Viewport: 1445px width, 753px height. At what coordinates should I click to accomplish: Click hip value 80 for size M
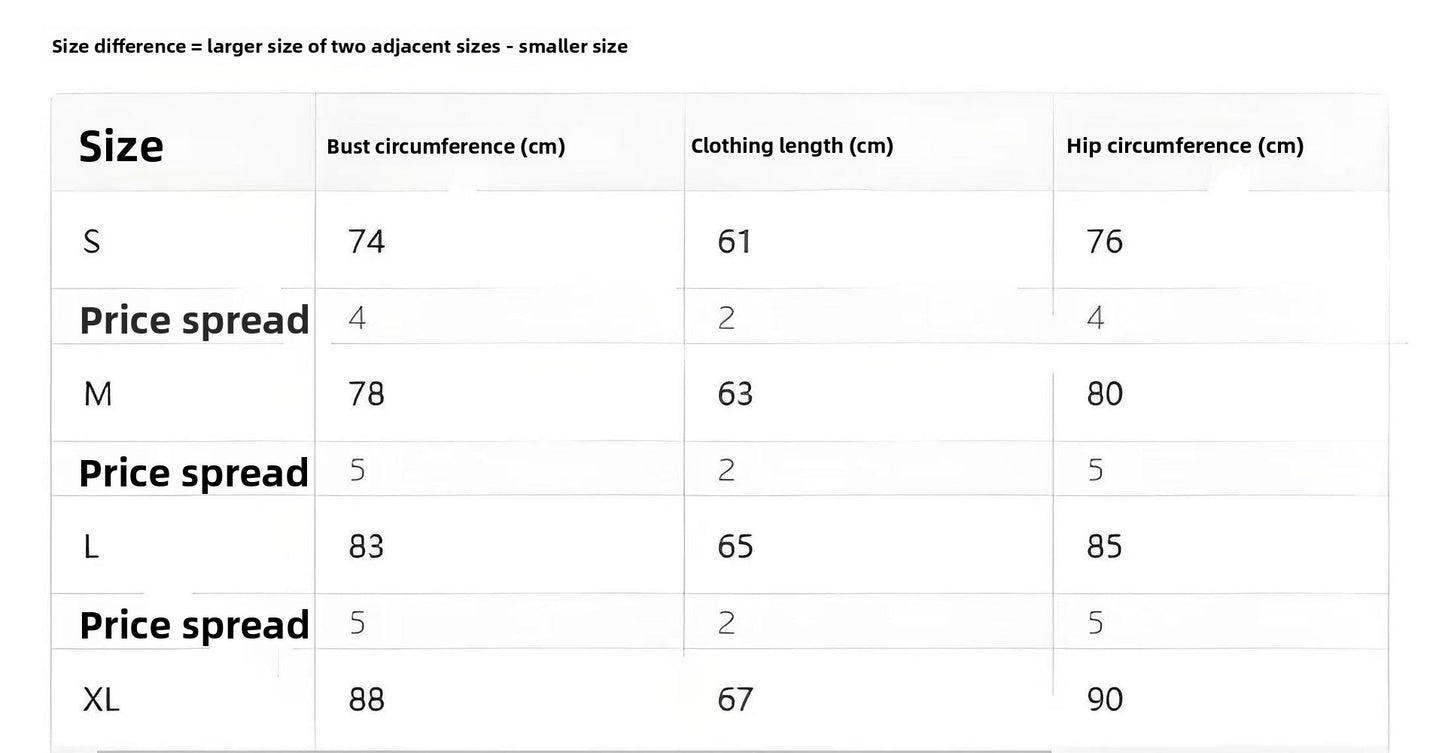pyautogui.click(x=1105, y=394)
